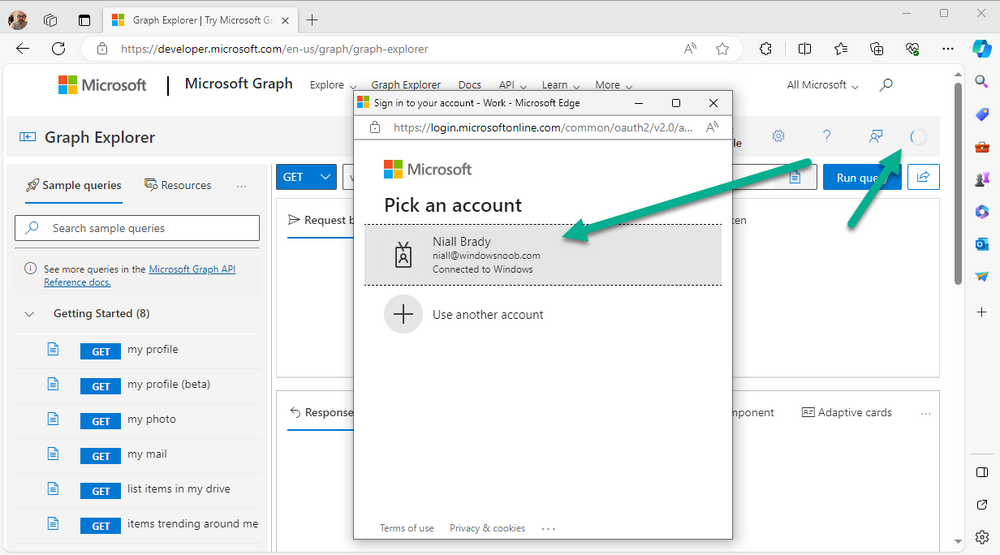This screenshot has width=1000, height=555.
Task: Share the query with the share icon button
Action: coord(923,177)
